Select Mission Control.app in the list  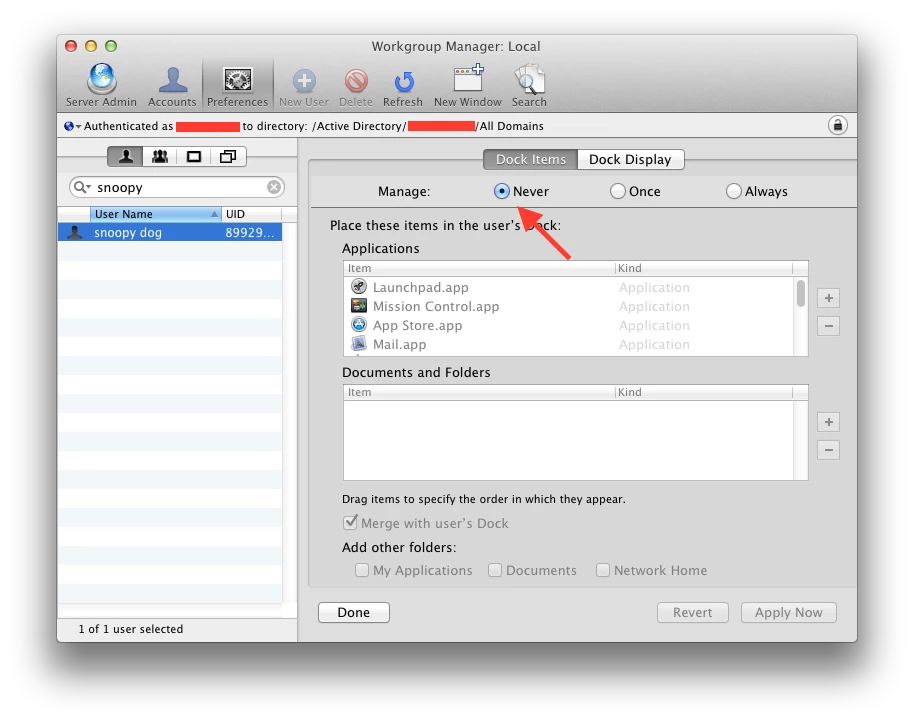568,307
